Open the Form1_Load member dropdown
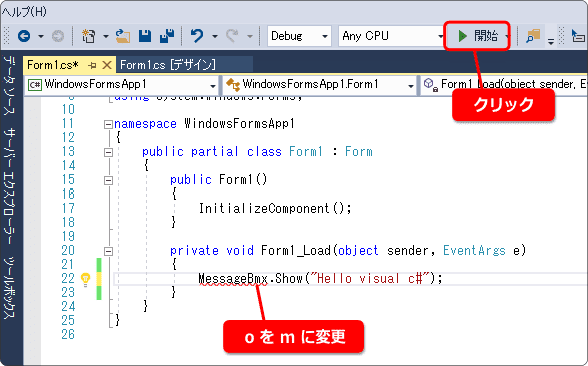Screen dimensions: 588x366 (x=504, y=85)
